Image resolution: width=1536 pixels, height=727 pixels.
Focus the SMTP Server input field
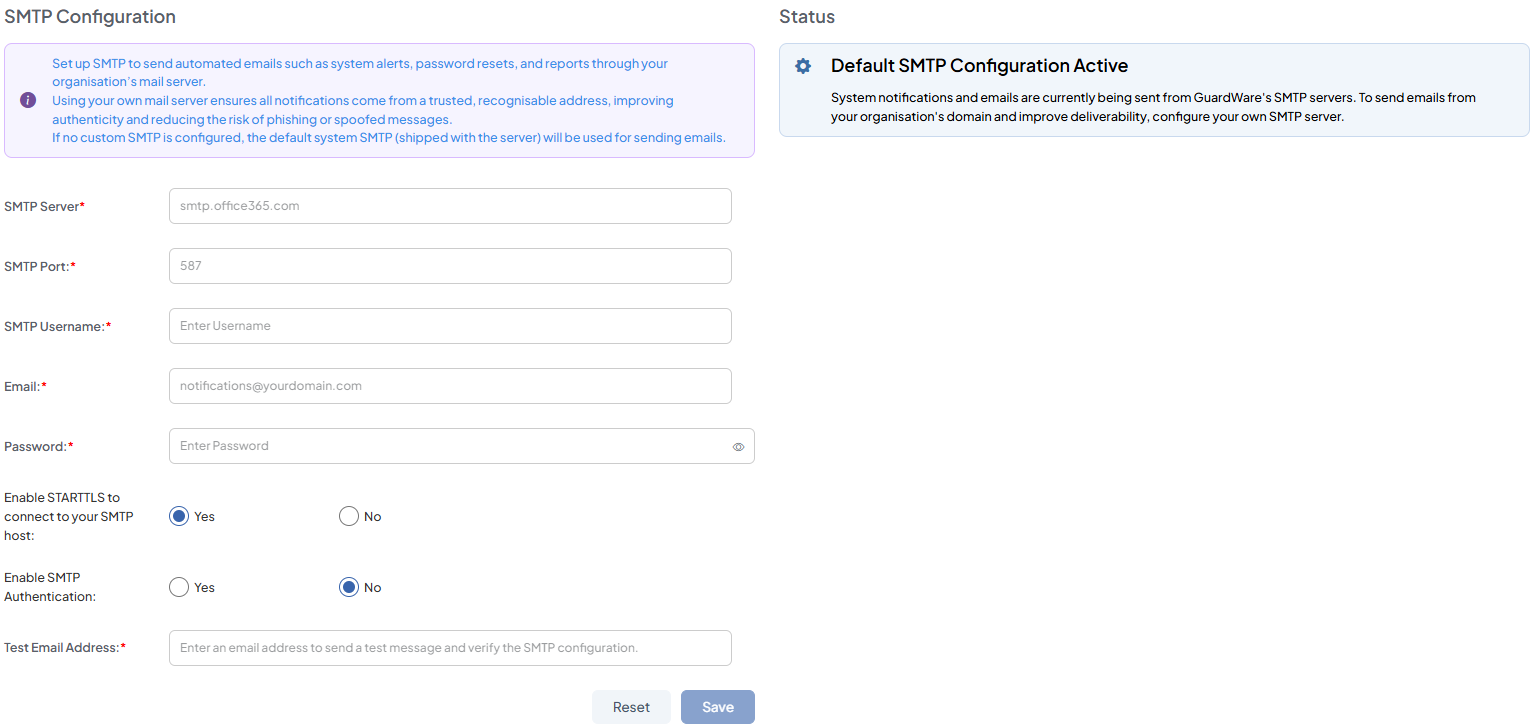coord(450,206)
